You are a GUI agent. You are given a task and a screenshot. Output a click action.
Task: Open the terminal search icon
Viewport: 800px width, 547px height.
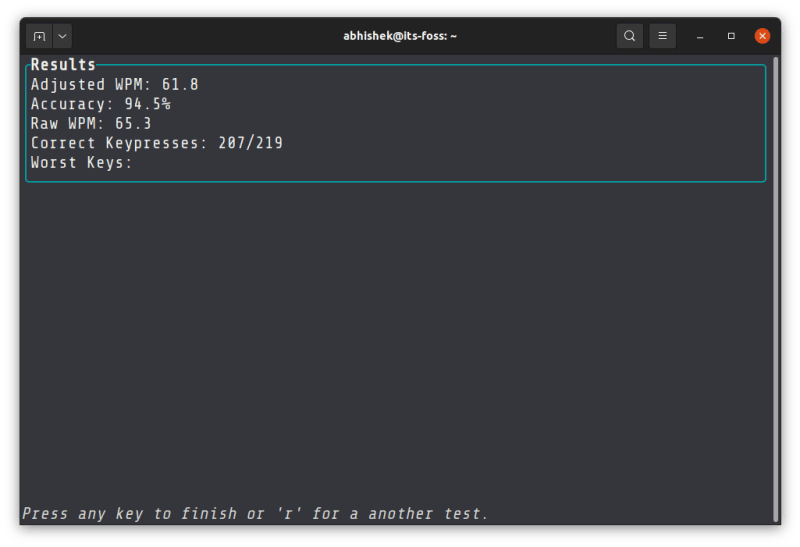point(629,36)
